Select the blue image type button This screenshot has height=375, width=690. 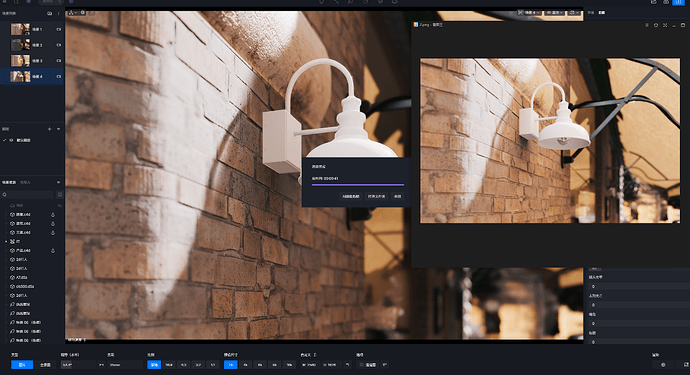coord(22,364)
